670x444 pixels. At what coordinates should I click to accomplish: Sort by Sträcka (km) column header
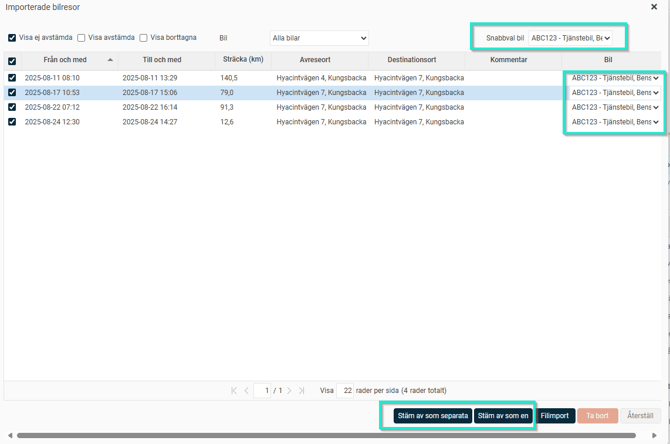coord(243,60)
